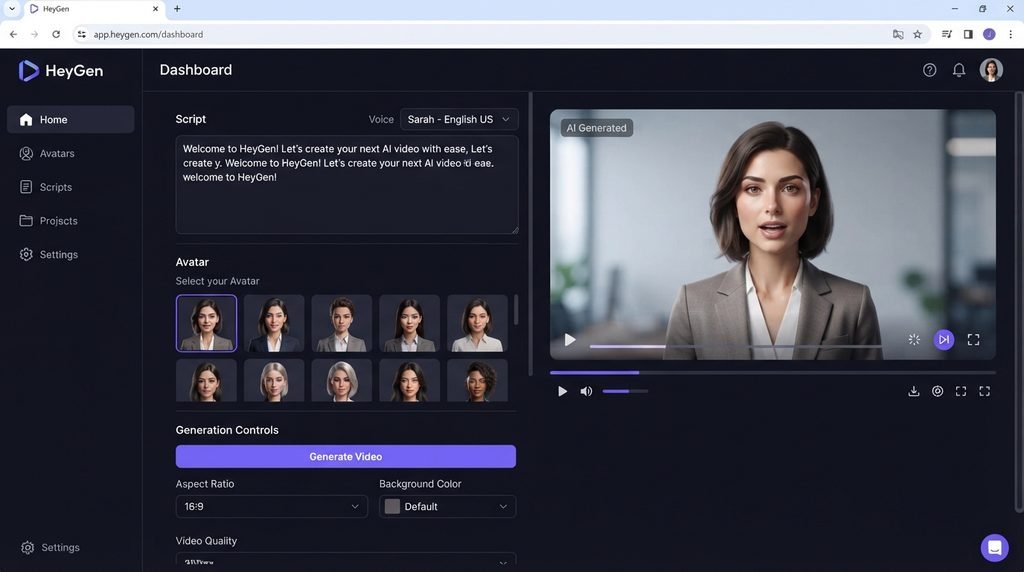Open the Sarah - English US voice dropdown
Image resolution: width=1024 pixels, height=572 pixels.
point(459,119)
